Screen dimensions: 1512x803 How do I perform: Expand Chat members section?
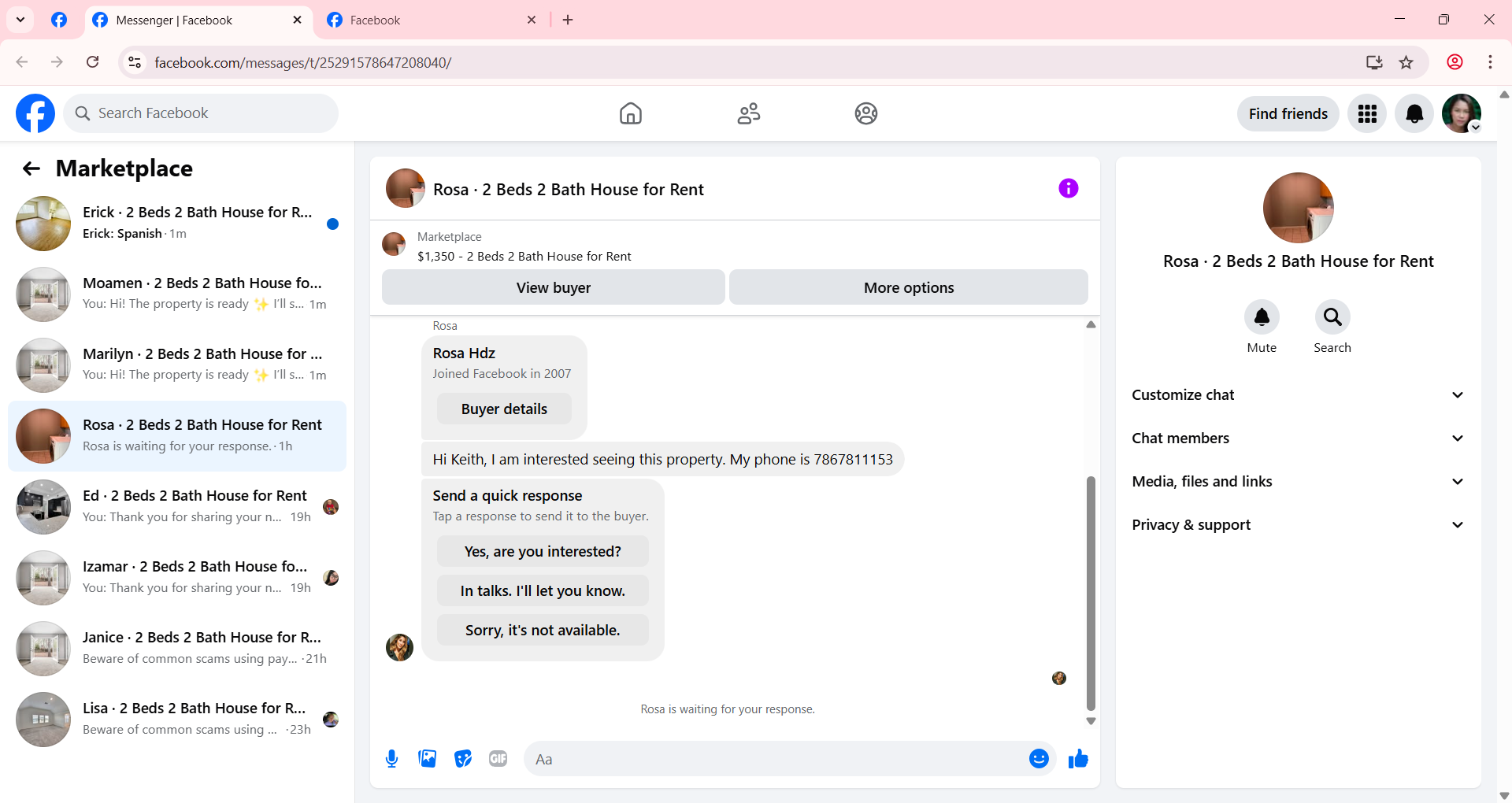1298,439
